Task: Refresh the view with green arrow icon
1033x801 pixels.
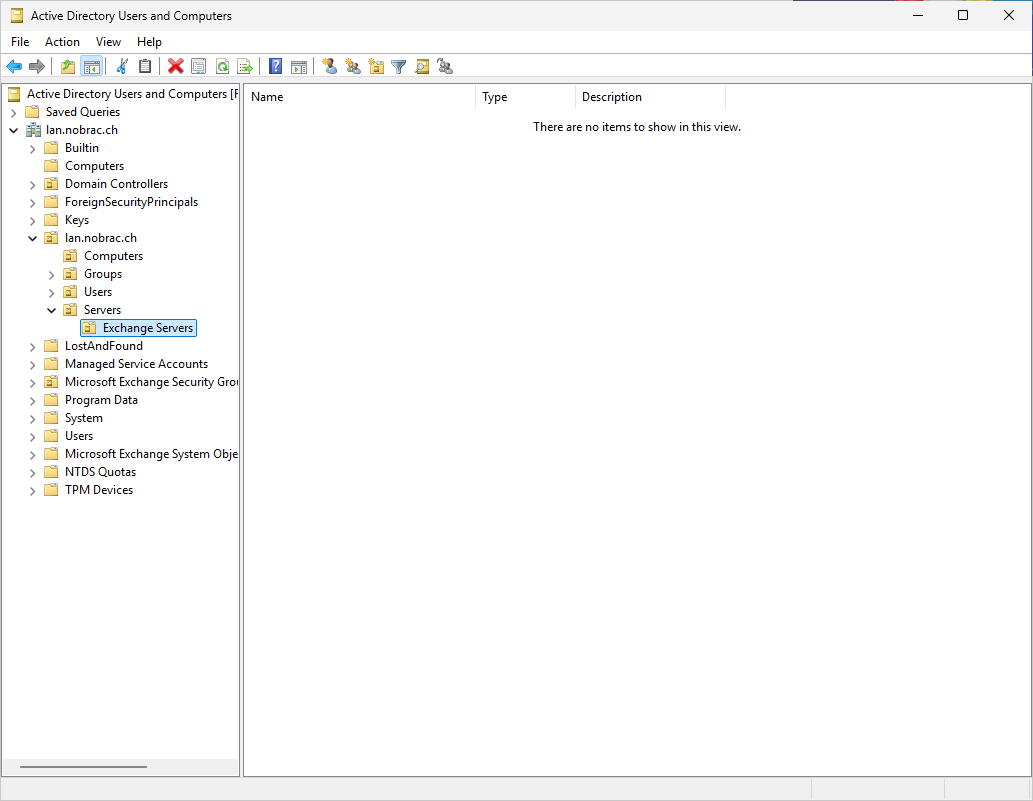Action: 222,67
